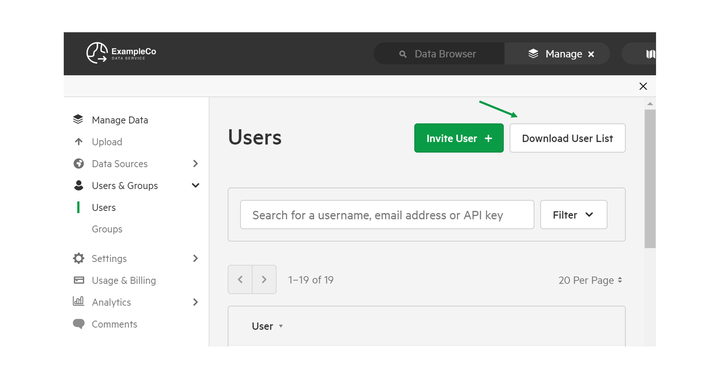Open the Data Browser tab
The height and width of the screenshot is (379, 720).
pyautogui.click(x=439, y=54)
